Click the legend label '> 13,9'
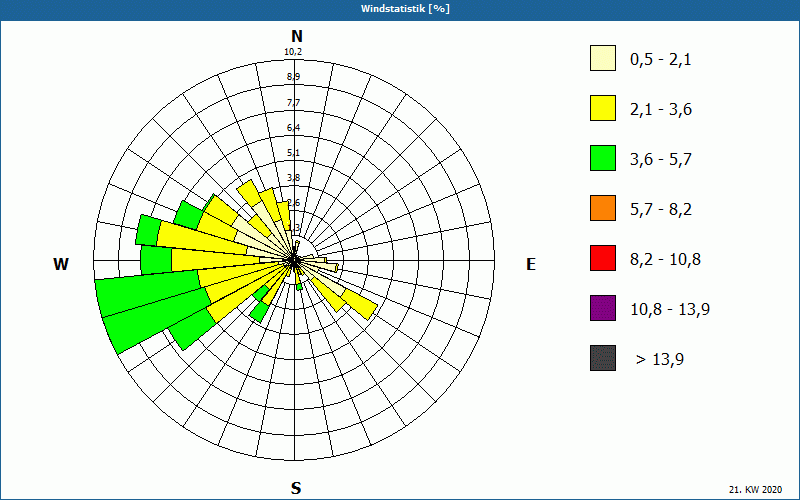This screenshot has width=800, height=500. (660, 360)
